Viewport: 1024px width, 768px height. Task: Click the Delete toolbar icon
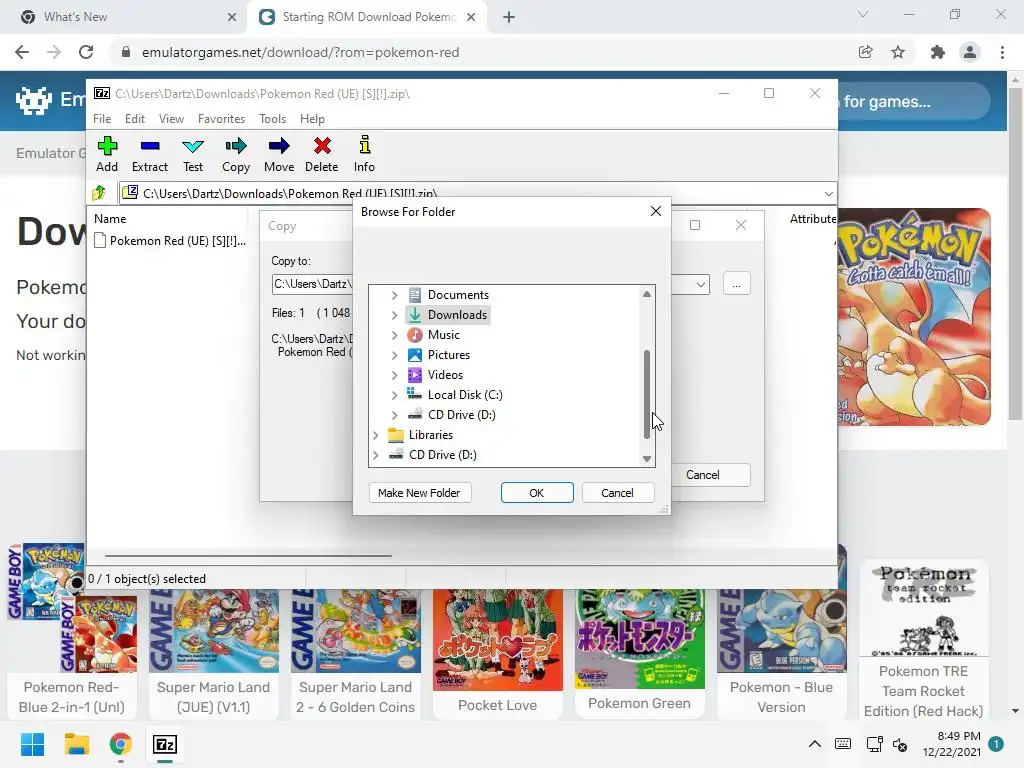click(322, 154)
